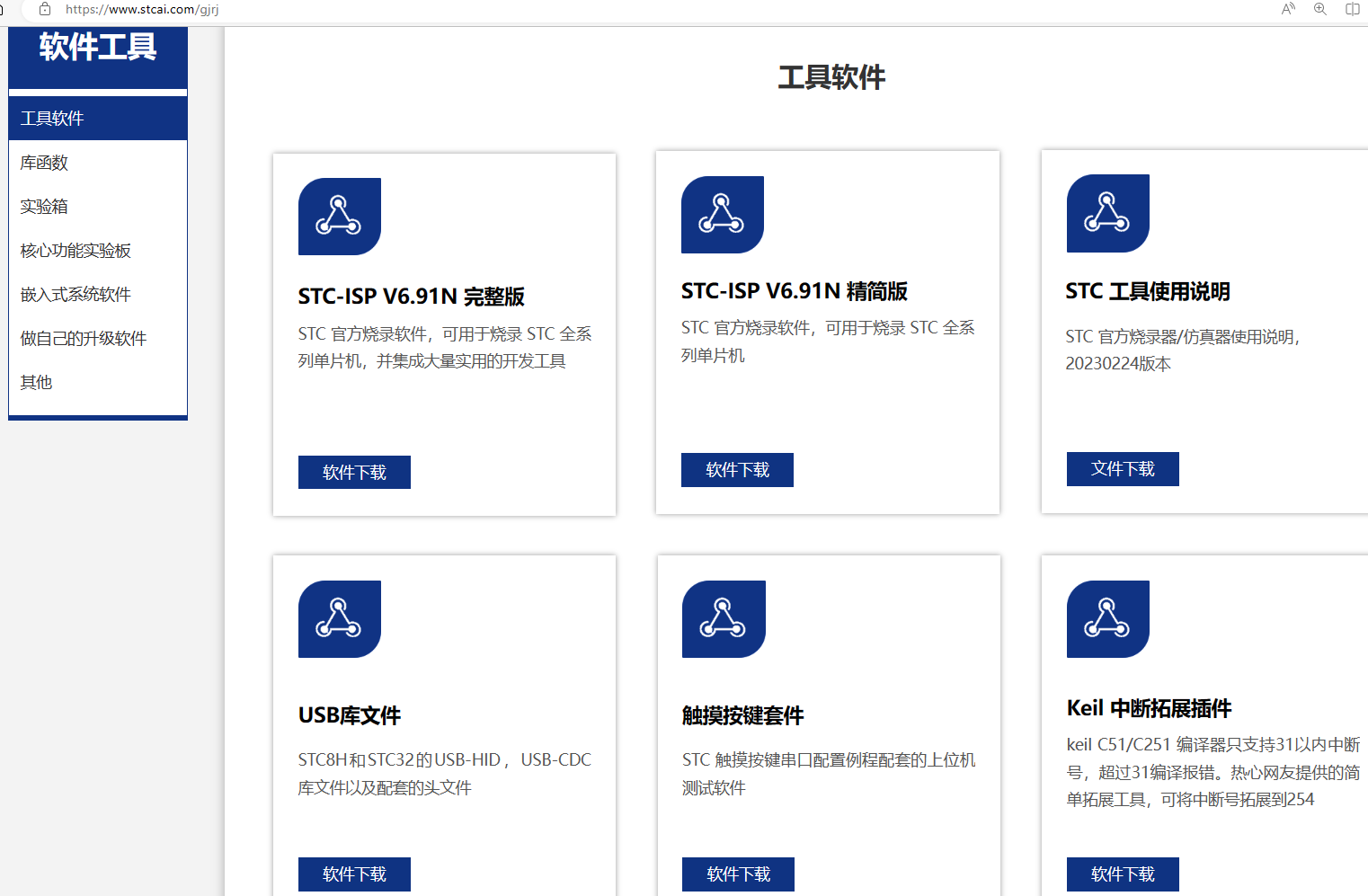Screen dimensions: 1368x896
Task: Click the 20230224版本 description text
Action: click(1118, 364)
